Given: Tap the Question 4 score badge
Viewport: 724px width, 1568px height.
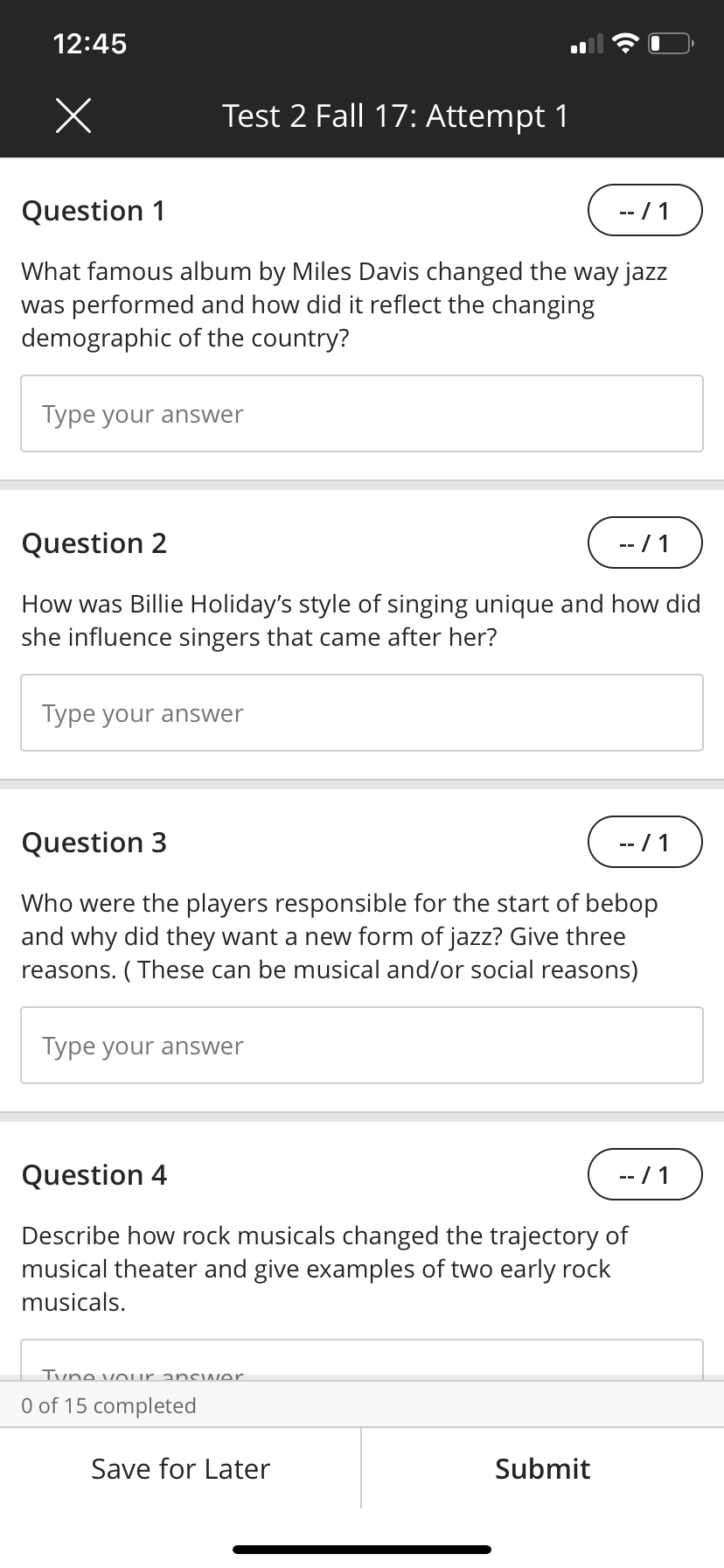Looking at the screenshot, I should tap(645, 1174).
